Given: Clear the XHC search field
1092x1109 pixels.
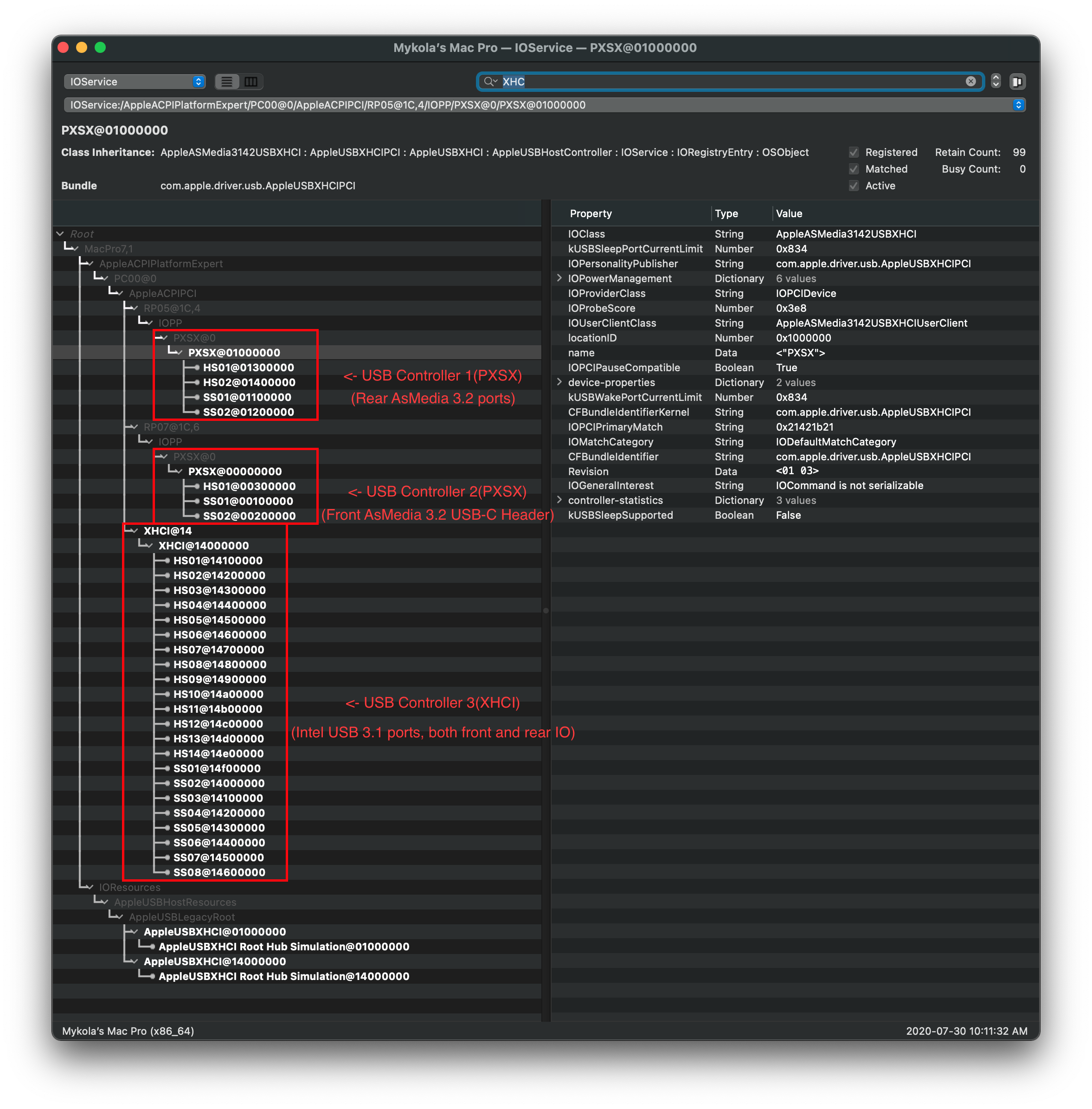Looking at the screenshot, I should coord(970,82).
